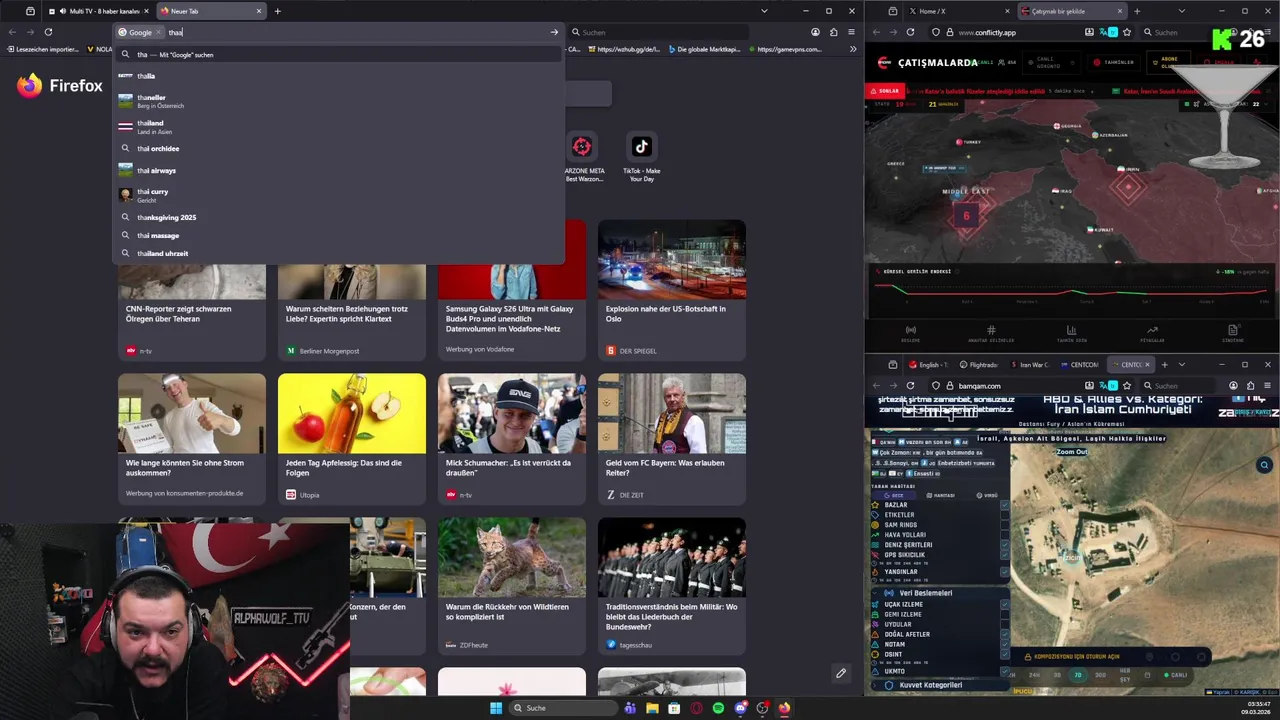Switch to the Multi TV tab
The image size is (1280, 720).
coord(98,11)
